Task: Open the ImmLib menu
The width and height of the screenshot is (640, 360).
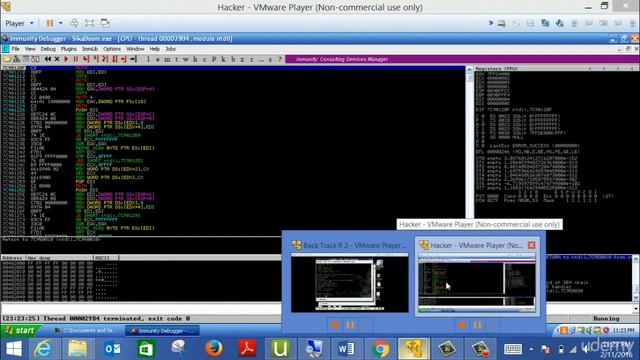Action: pos(90,49)
